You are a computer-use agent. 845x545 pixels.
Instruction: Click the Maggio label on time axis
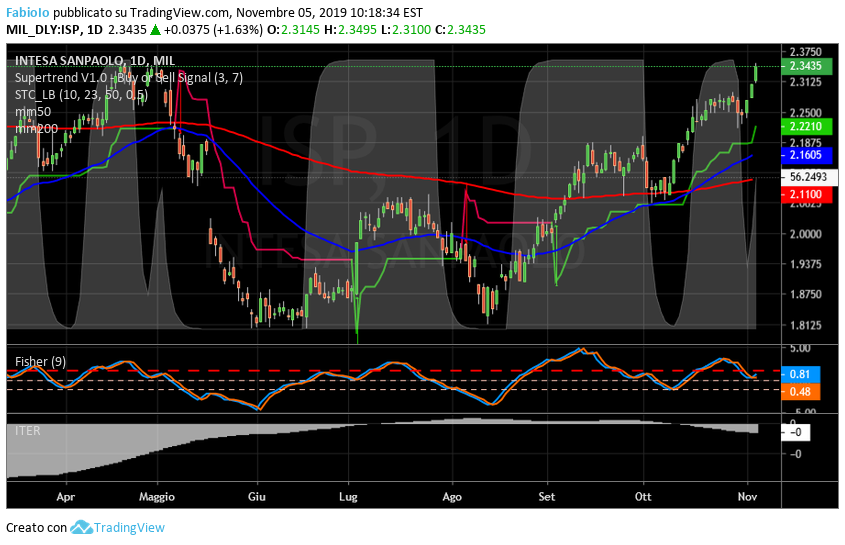pyautogui.click(x=156, y=496)
